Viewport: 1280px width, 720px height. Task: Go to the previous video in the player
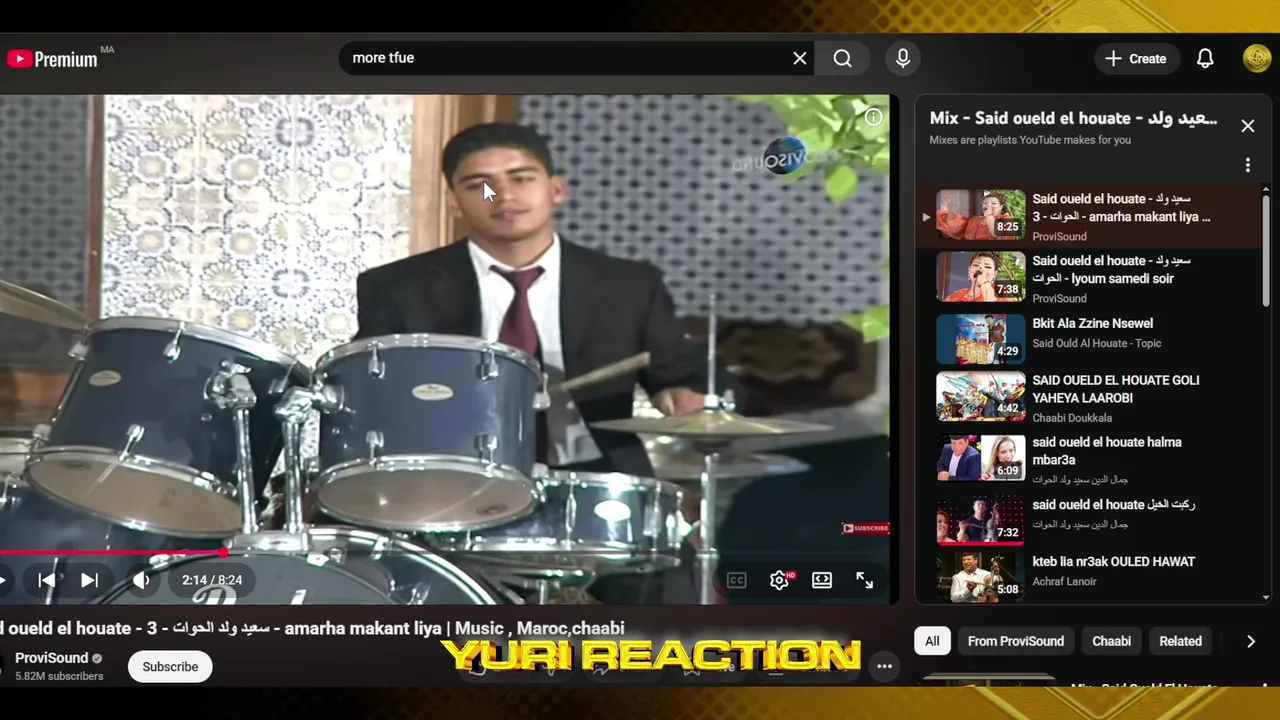(x=47, y=580)
